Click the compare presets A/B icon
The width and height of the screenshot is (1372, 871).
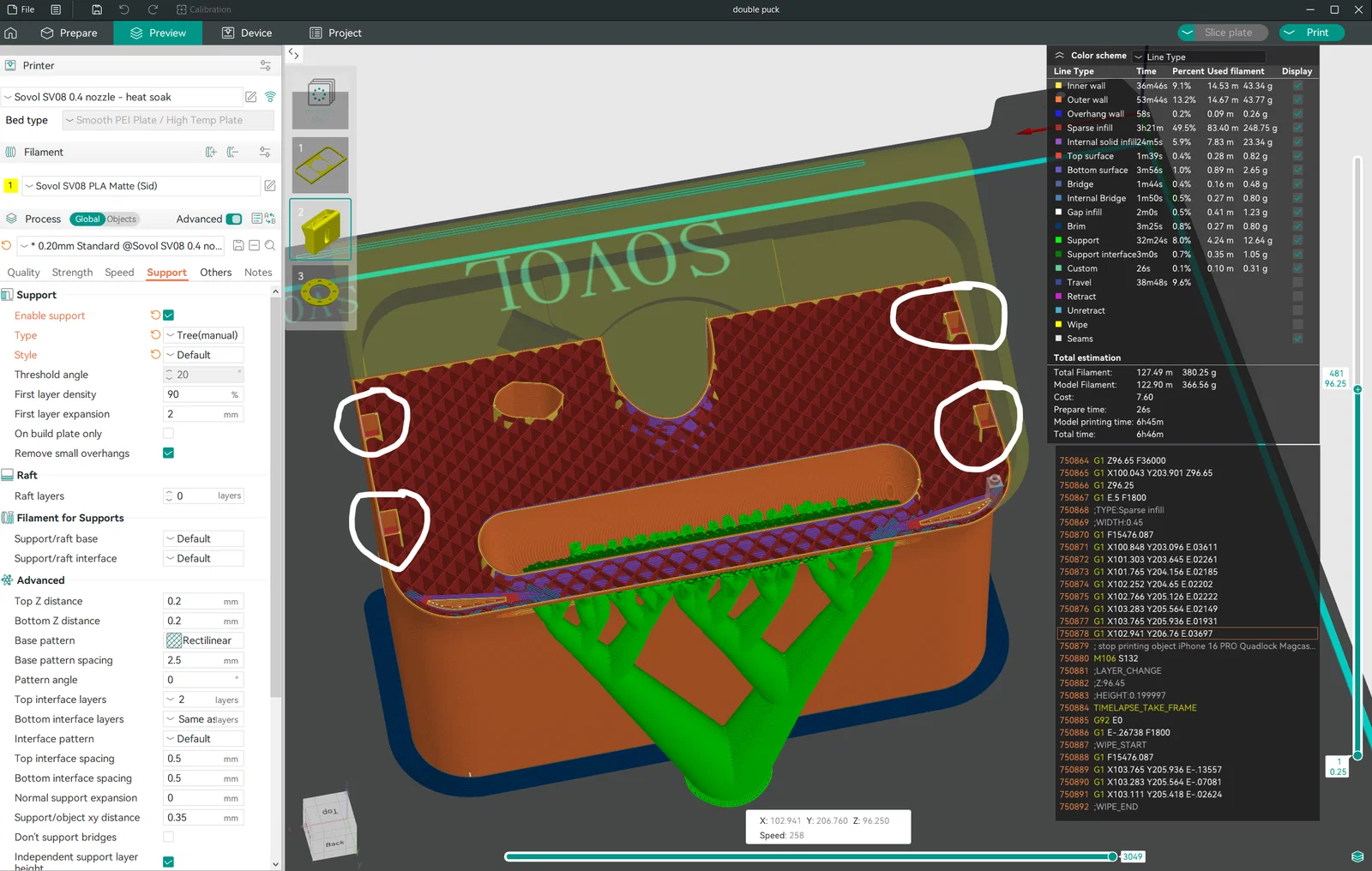coord(270,219)
